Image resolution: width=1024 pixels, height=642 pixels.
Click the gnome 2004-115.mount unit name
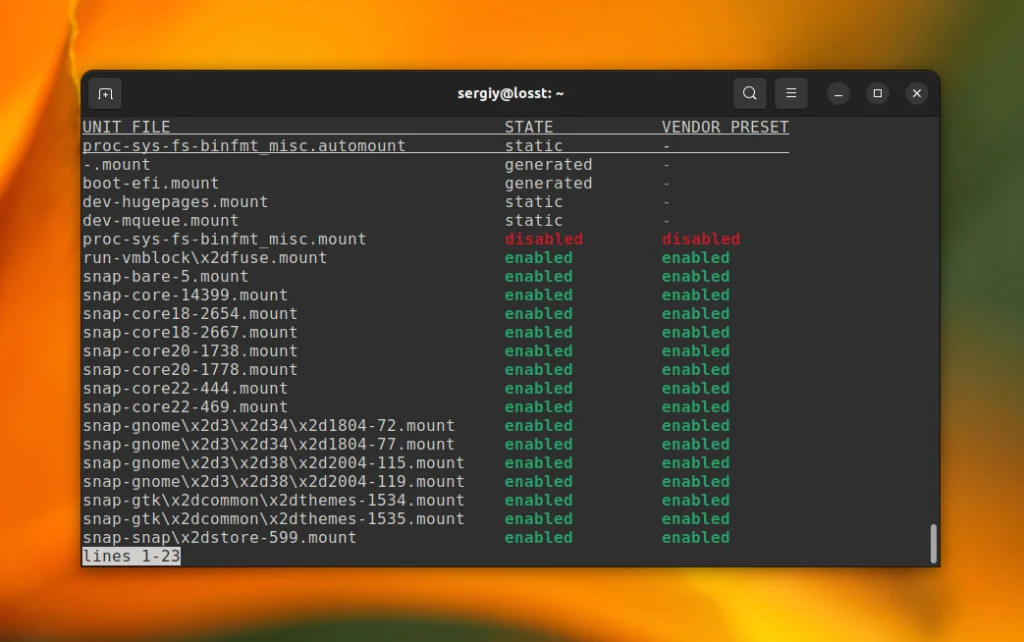(x=274, y=462)
